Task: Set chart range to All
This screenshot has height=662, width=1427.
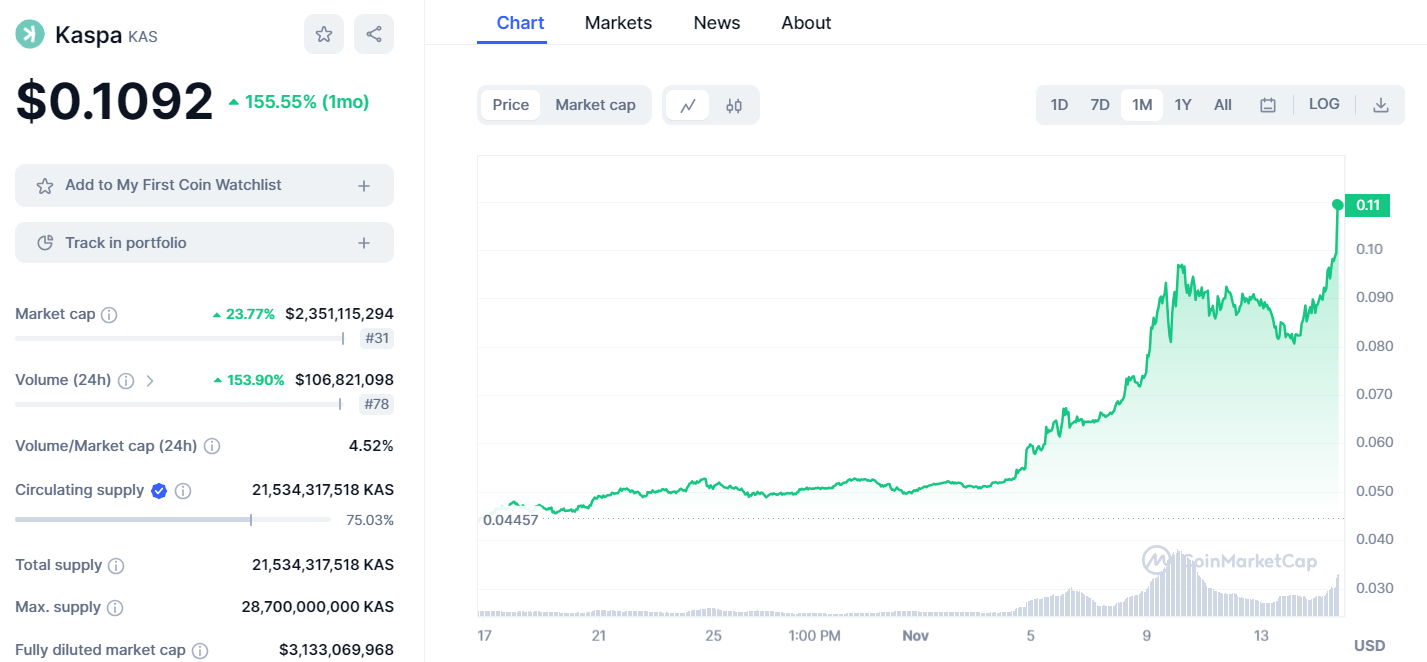Action: pyautogui.click(x=1223, y=105)
